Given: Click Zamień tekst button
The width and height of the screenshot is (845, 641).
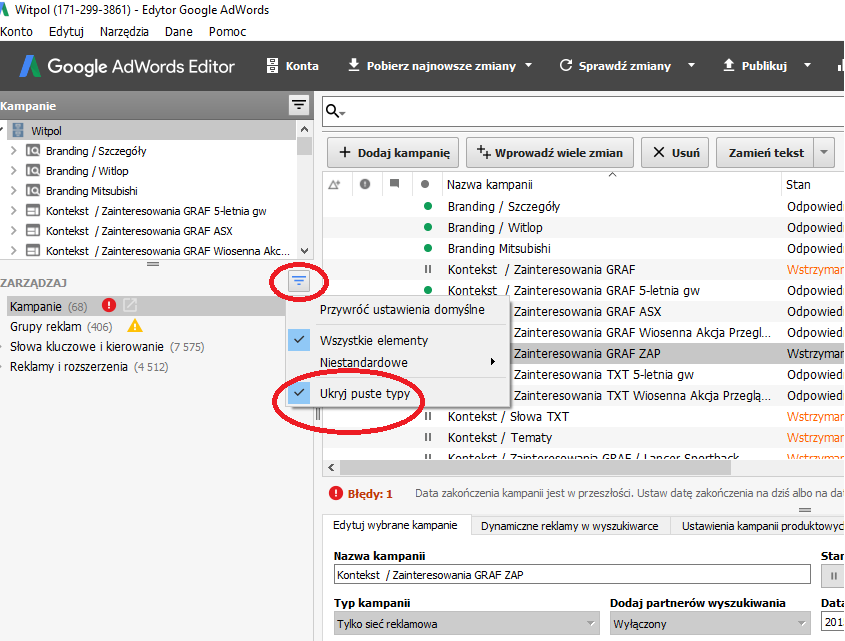Looking at the screenshot, I should pyautogui.click(x=766, y=153).
